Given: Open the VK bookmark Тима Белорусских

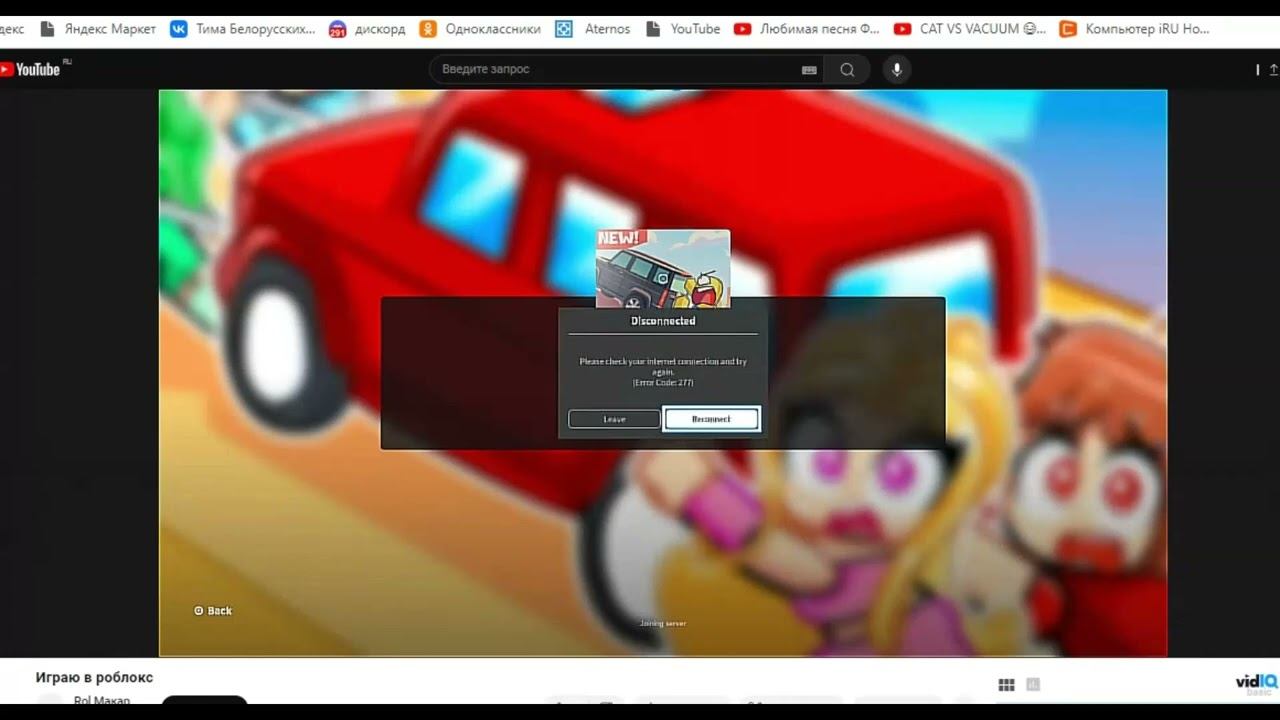Looking at the screenshot, I should point(243,29).
